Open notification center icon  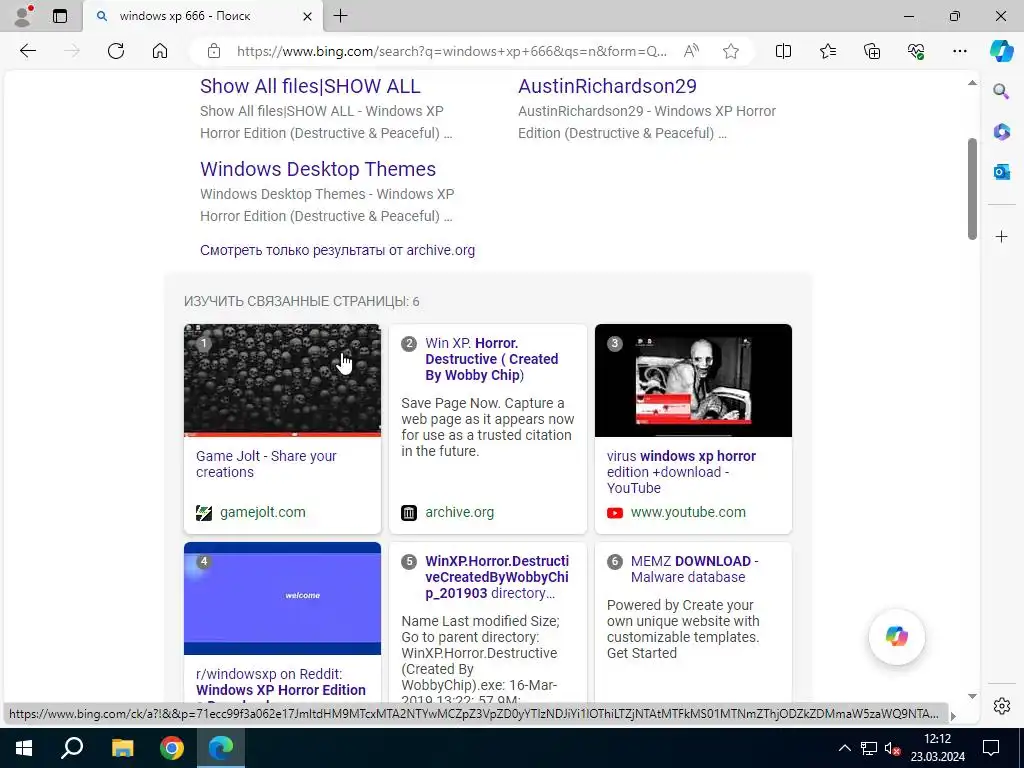(x=991, y=748)
